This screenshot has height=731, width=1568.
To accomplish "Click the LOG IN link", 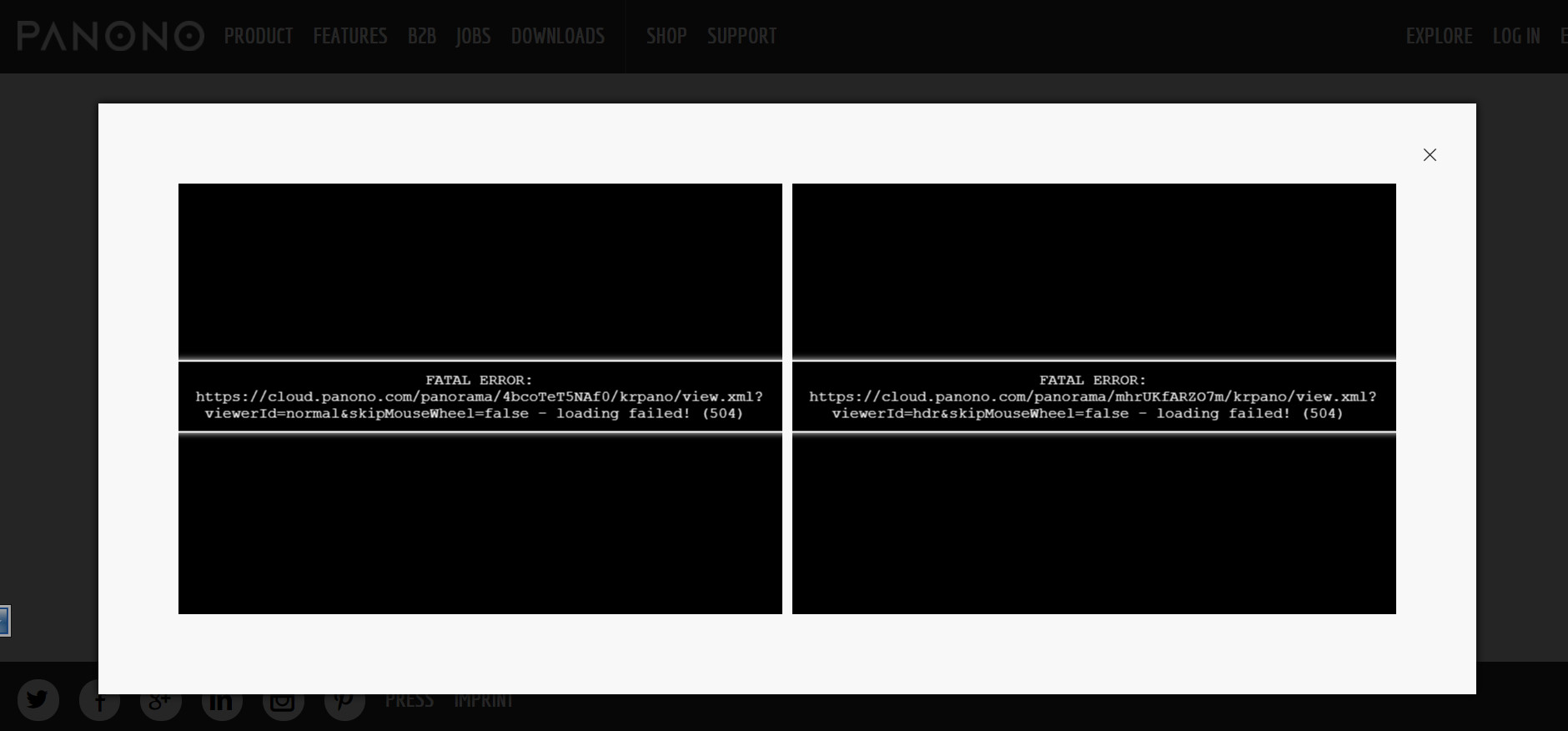I will 1516,37.
